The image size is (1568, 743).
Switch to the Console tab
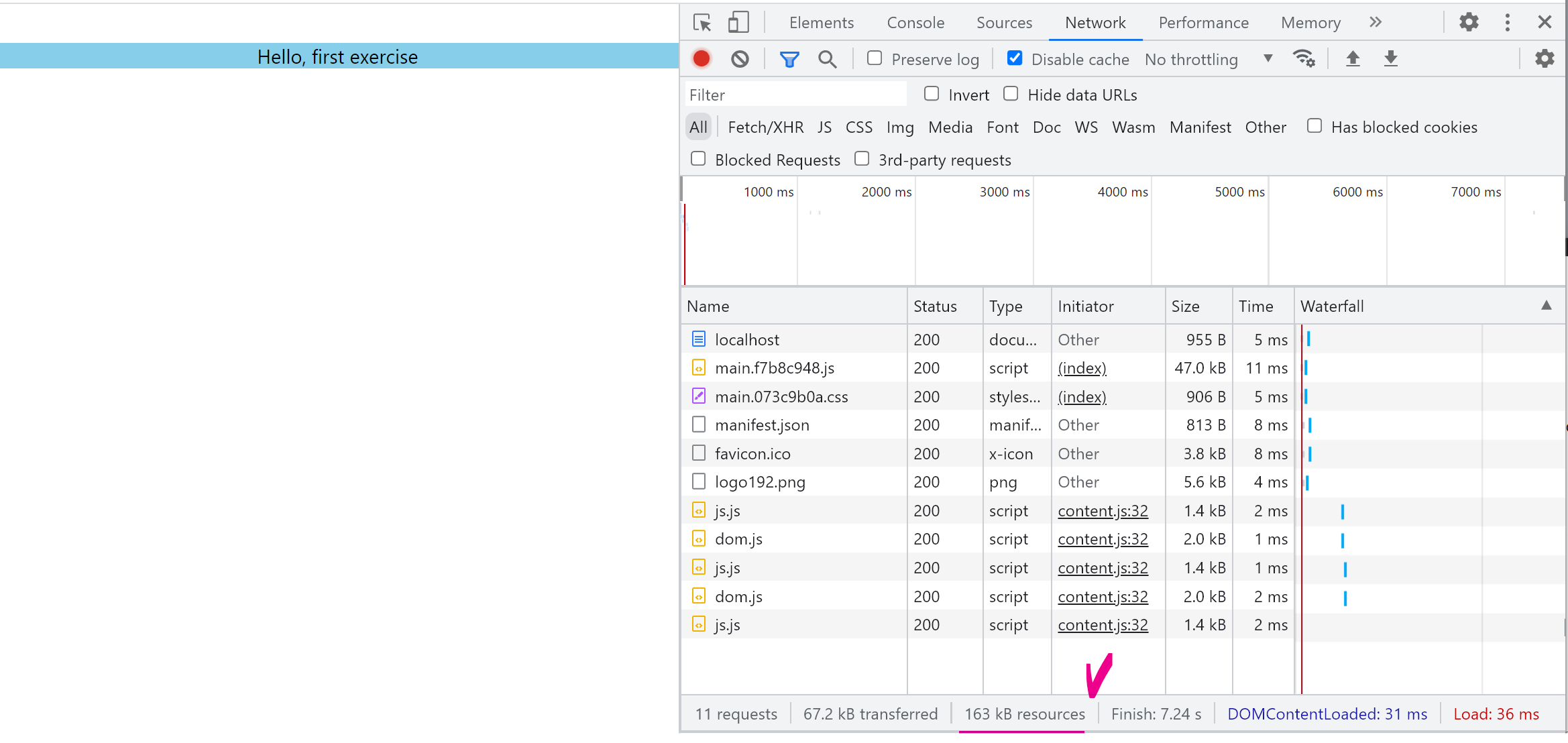pos(915,23)
